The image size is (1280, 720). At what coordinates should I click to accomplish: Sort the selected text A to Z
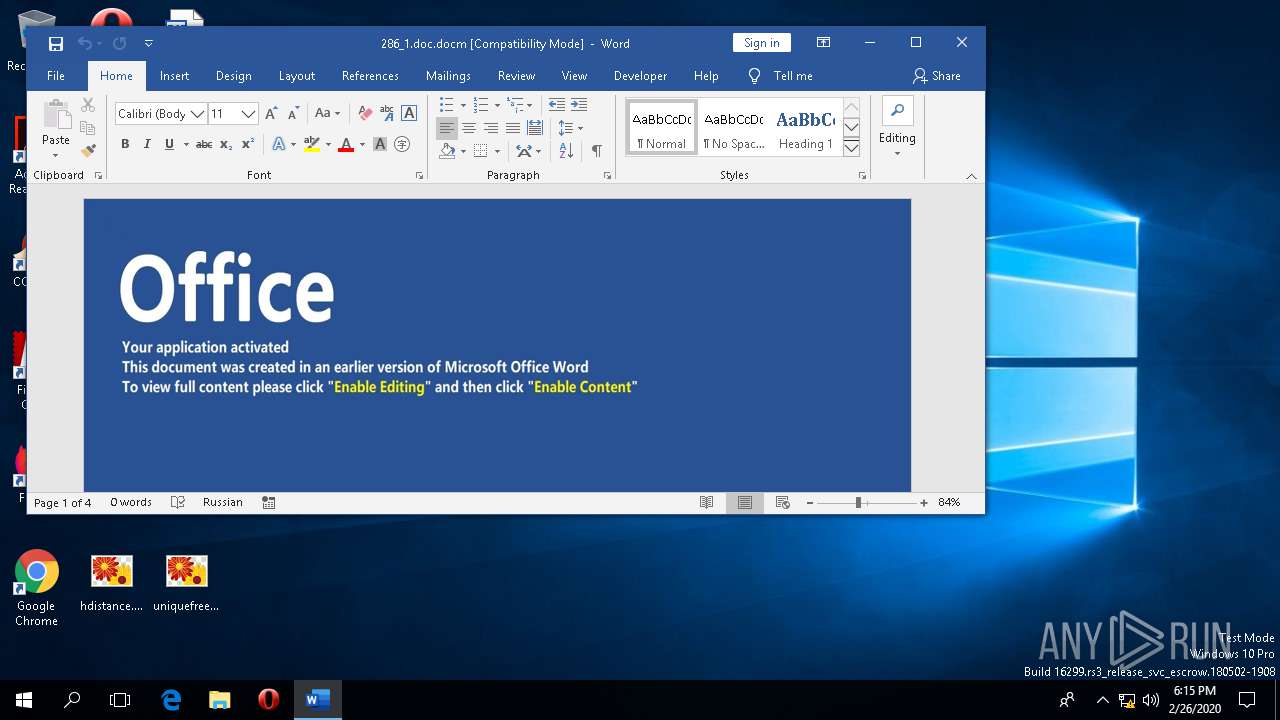pyautogui.click(x=566, y=151)
